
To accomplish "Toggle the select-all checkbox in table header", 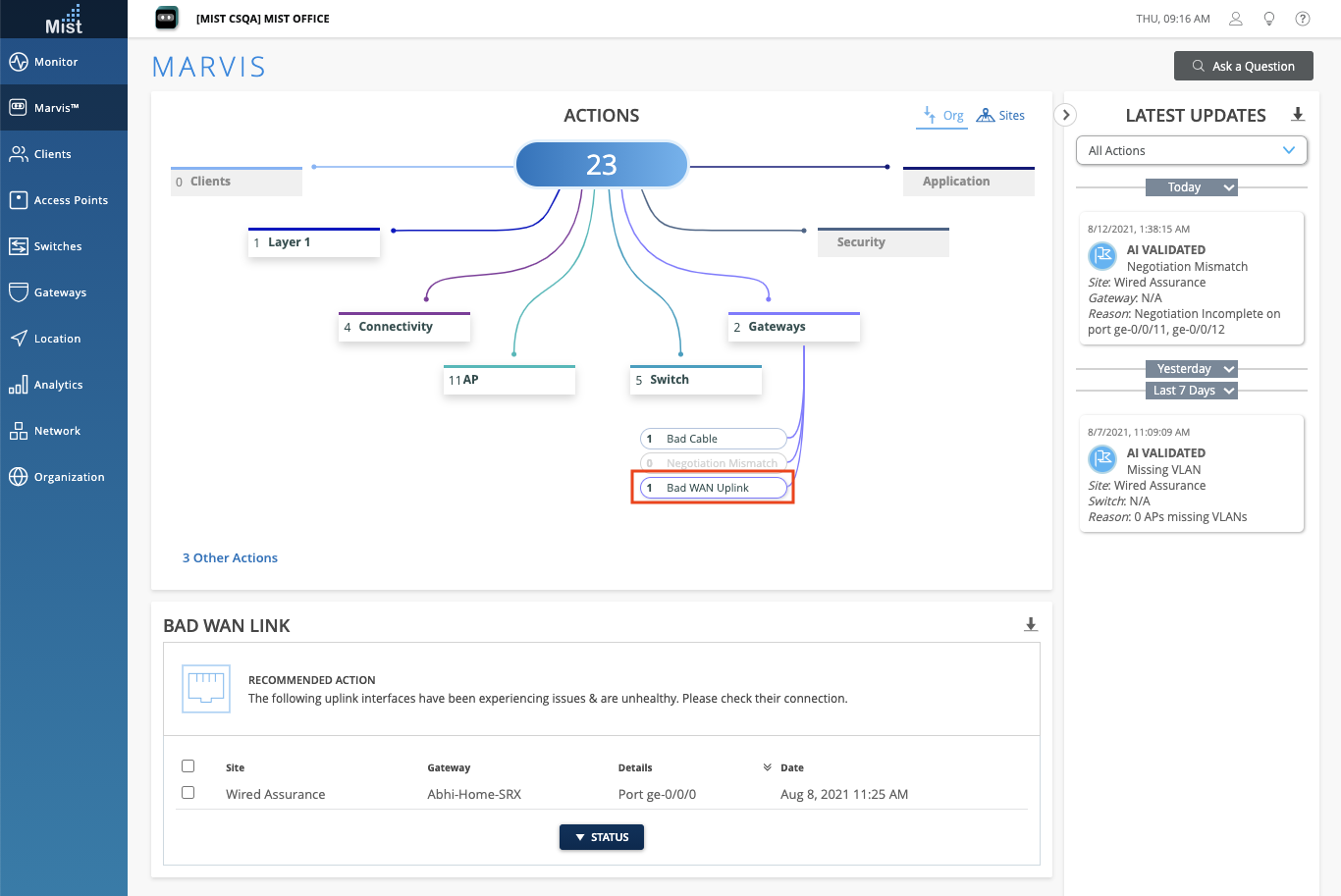I will [188, 766].
